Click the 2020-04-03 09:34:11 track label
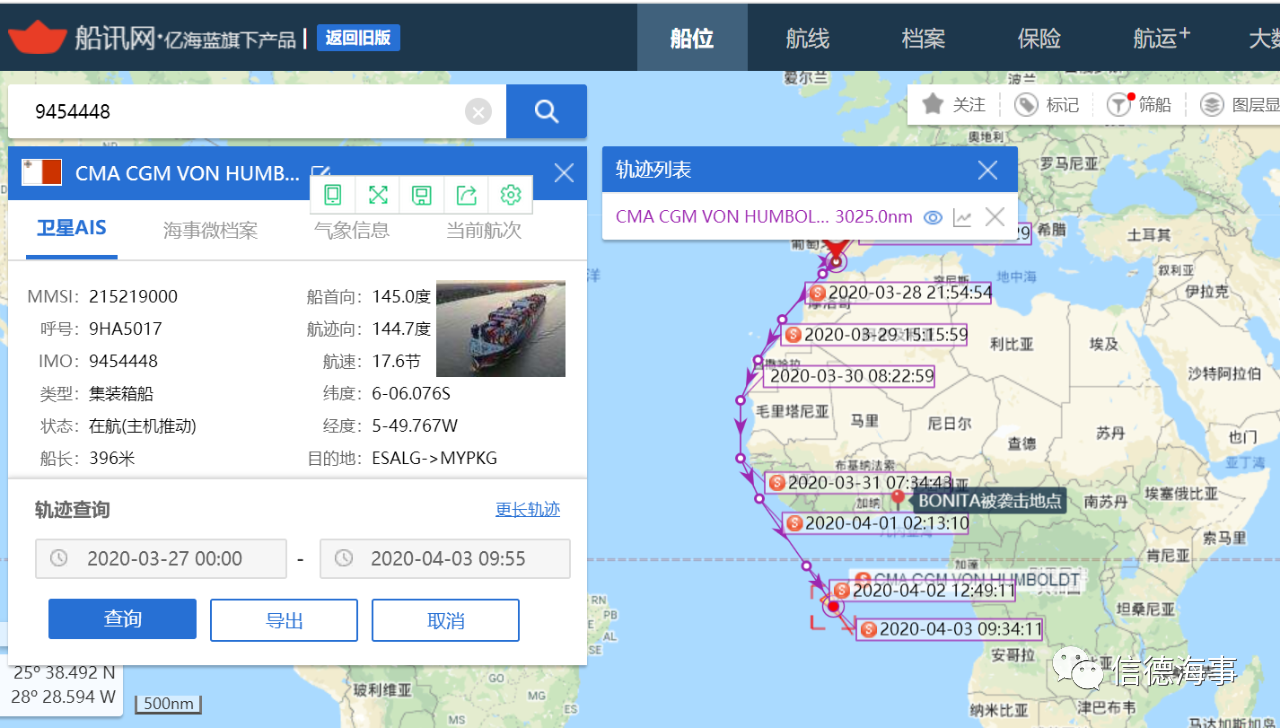 (x=950, y=630)
